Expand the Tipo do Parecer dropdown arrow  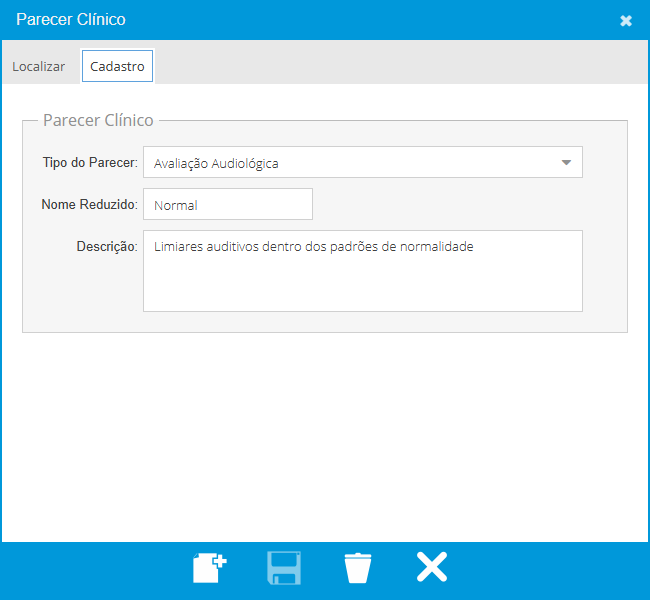566,162
